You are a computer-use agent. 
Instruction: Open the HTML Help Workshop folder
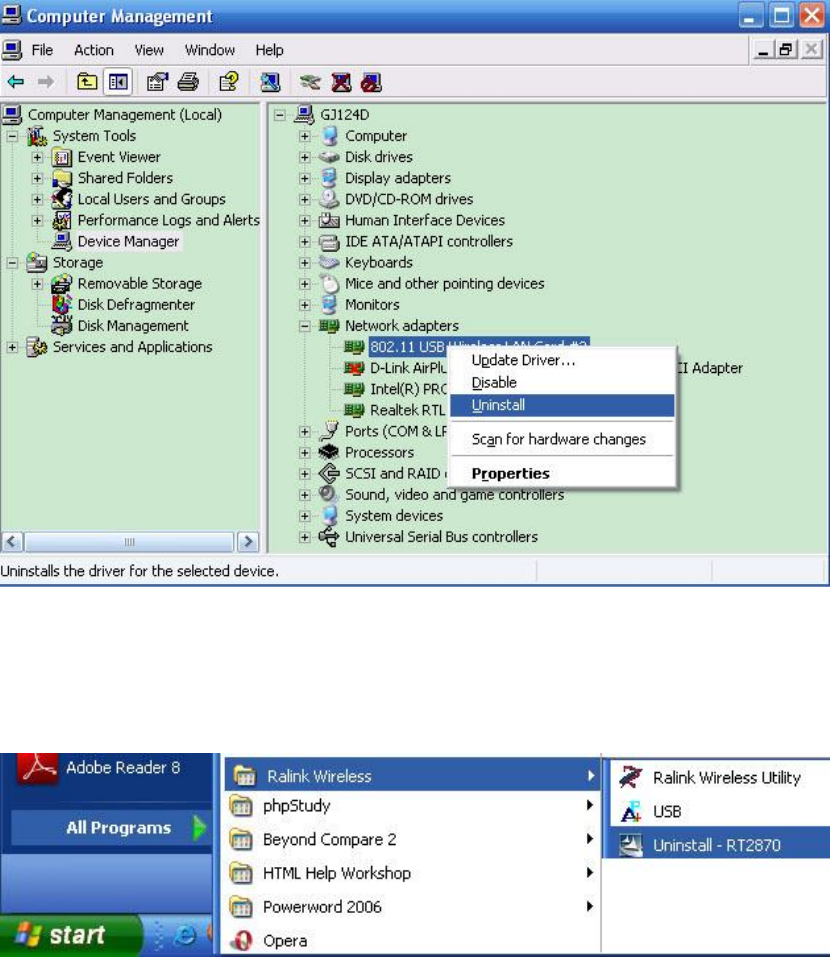pyautogui.click(x=413, y=873)
